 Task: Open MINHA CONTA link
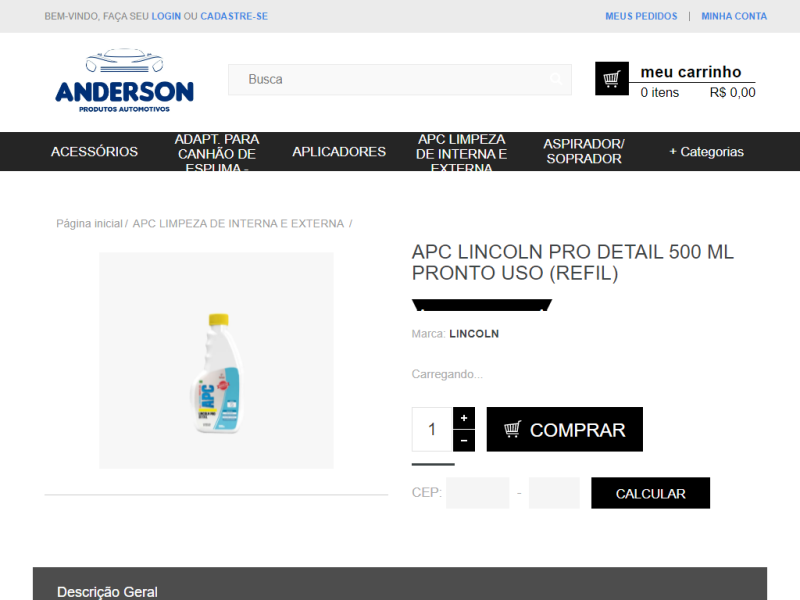point(734,16)
